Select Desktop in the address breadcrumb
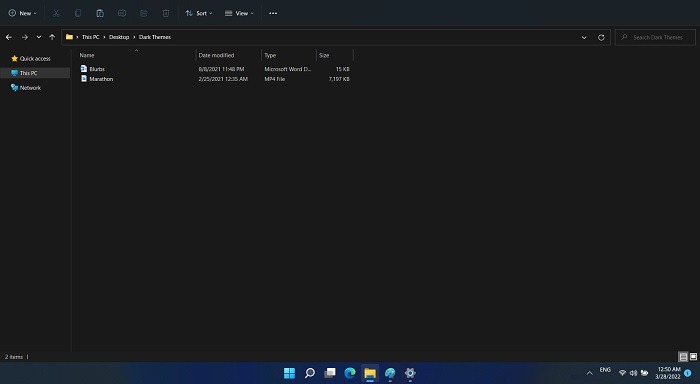 pos(119,37)
